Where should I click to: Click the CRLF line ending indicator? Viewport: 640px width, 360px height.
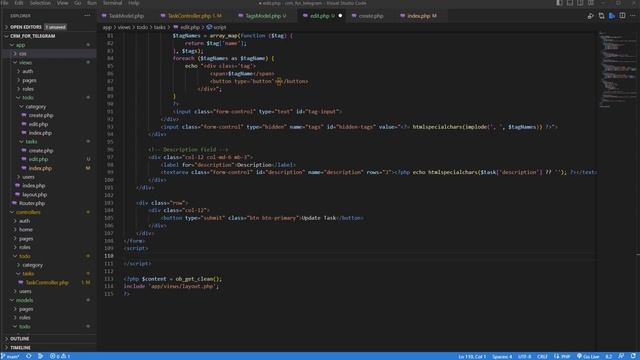(x=542, y=356)
